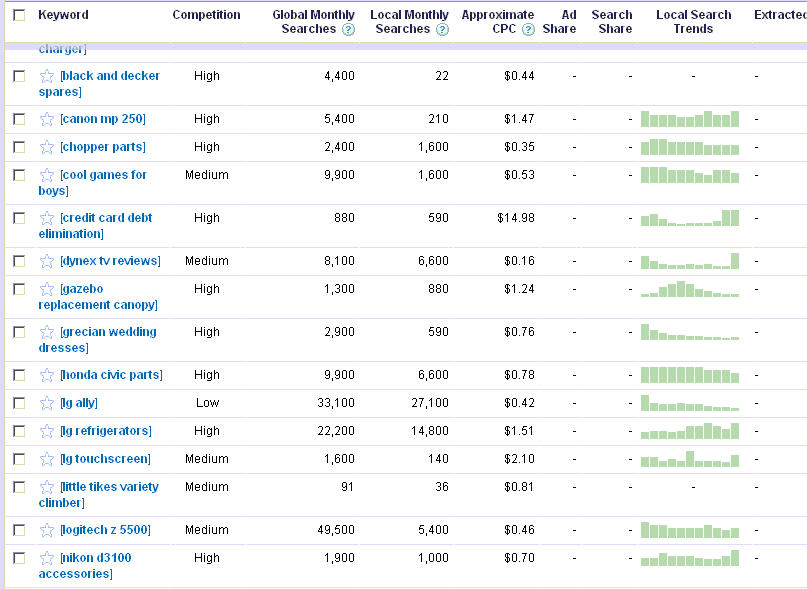Star the lg touchscreen keyword

click(x=47, y=459)
